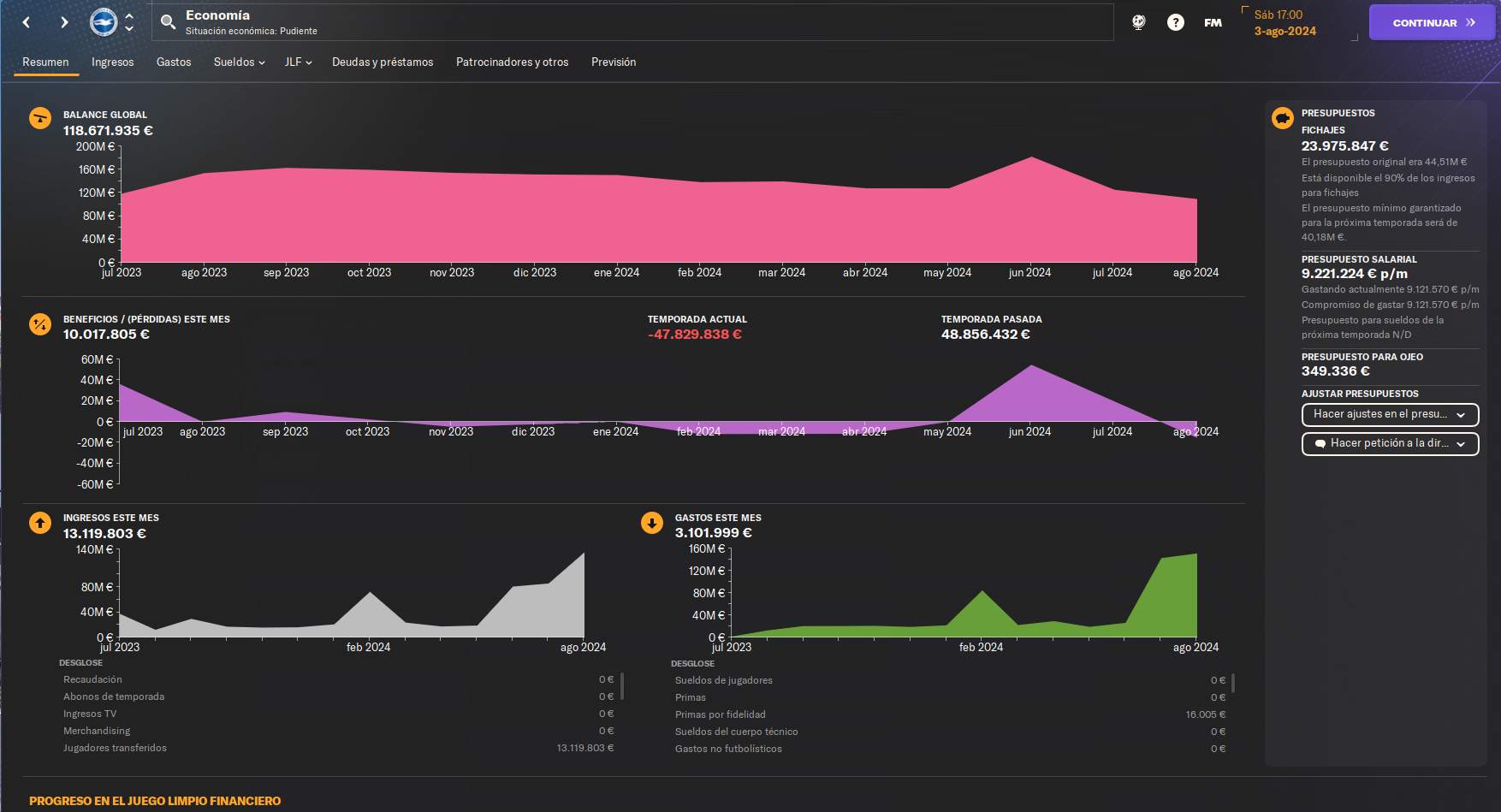Screen dimensions: 1501x812
Task: Click the Gastos no futbolísticos row
Action: coord(950,749)
